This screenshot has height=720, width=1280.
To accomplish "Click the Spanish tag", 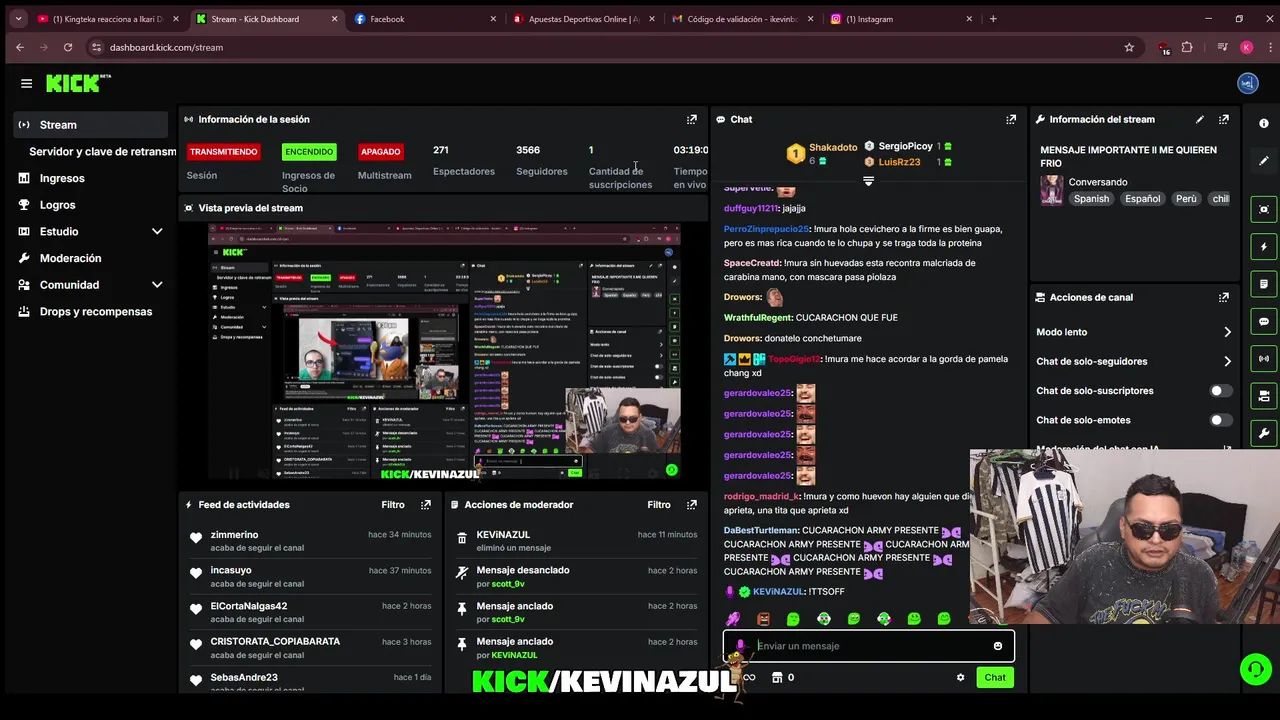I will (1091, 199).
